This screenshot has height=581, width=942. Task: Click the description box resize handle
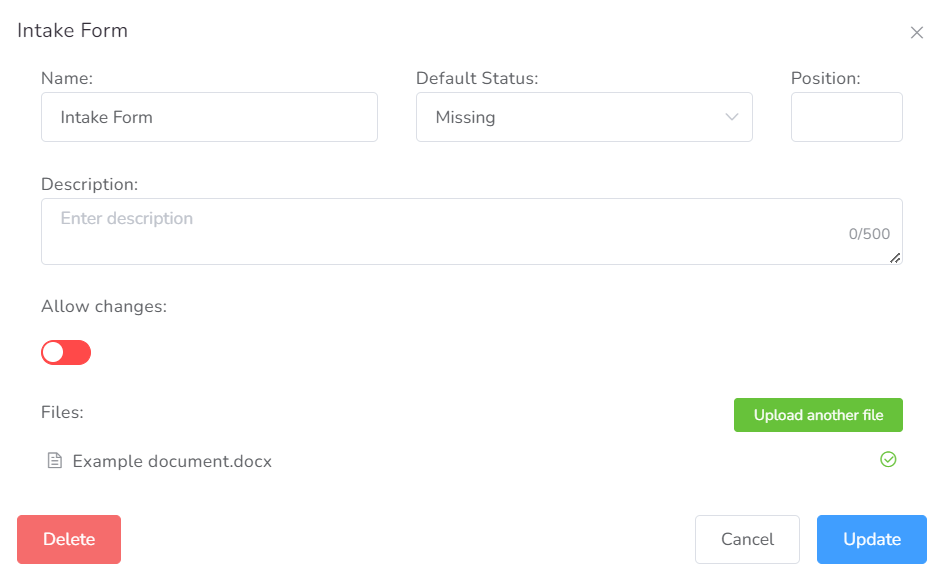point(895,258)
